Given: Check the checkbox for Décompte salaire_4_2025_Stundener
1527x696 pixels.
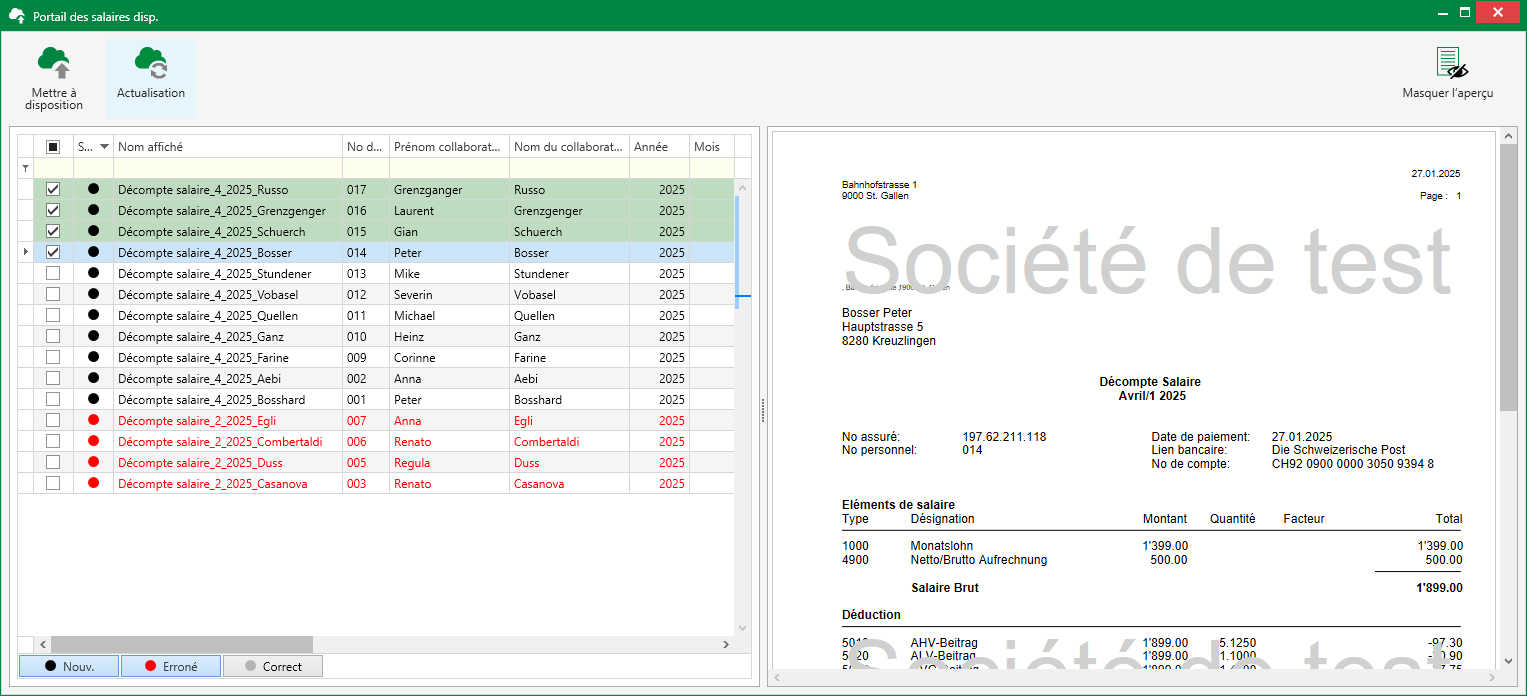Looking at the screenshot, I should click(x=52, y=273).
